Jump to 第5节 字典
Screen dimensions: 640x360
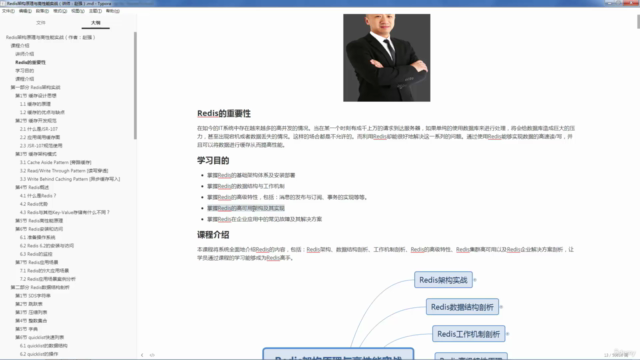pos(27,329)
